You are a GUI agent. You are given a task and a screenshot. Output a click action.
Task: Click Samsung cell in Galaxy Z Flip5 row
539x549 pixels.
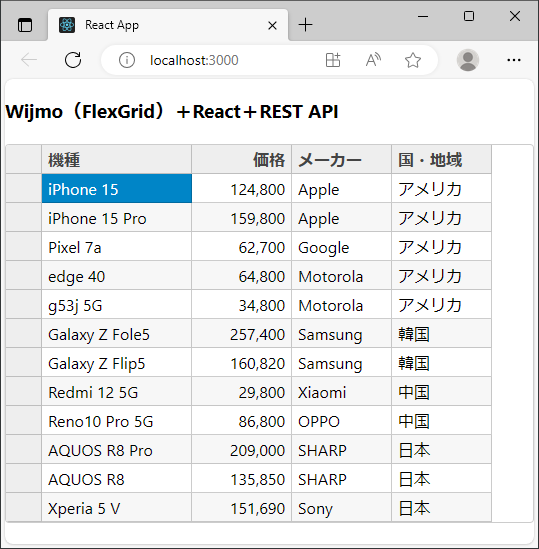(341, 363)
